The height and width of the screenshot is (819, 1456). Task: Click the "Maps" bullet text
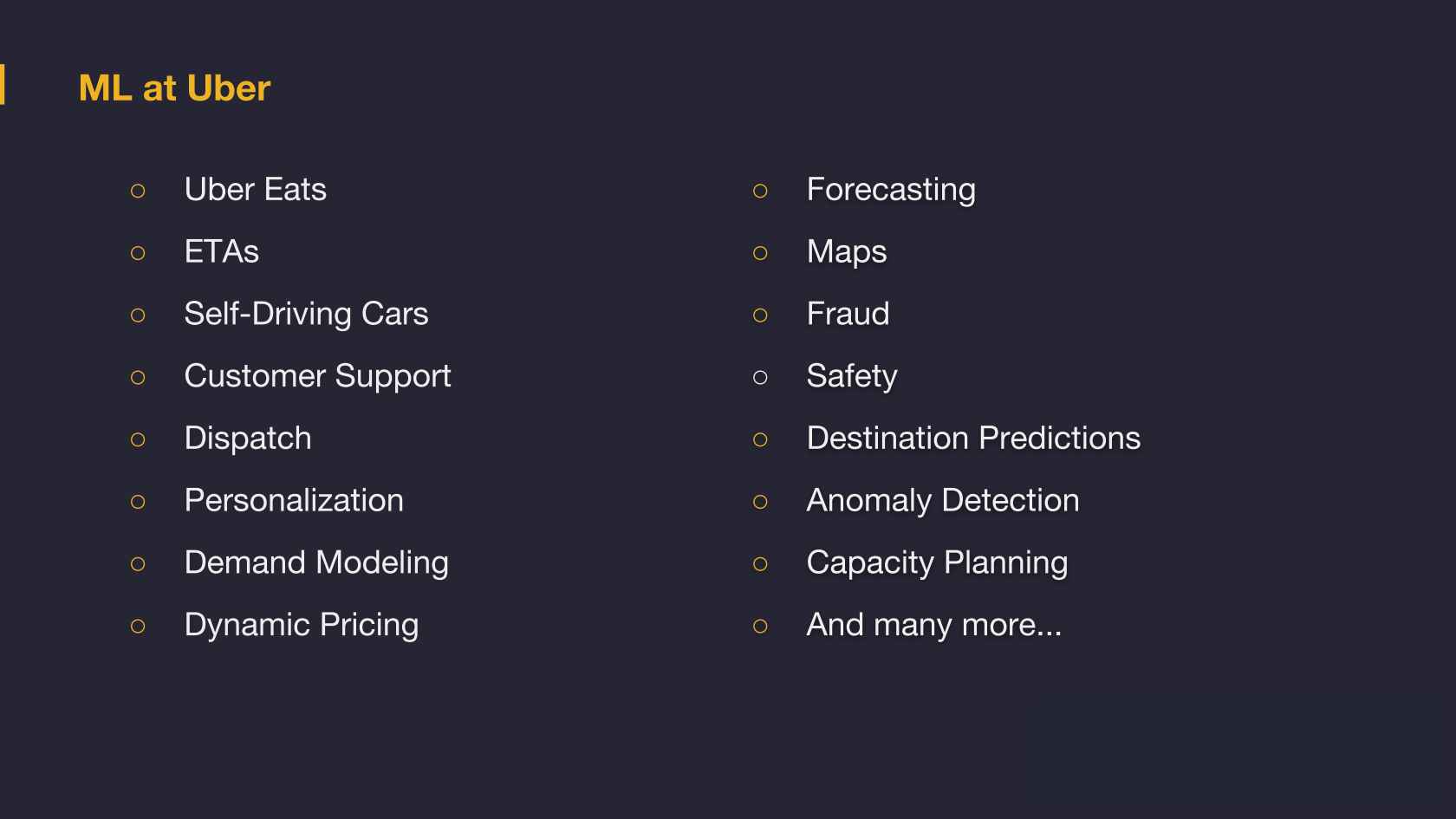click(847, 252)
